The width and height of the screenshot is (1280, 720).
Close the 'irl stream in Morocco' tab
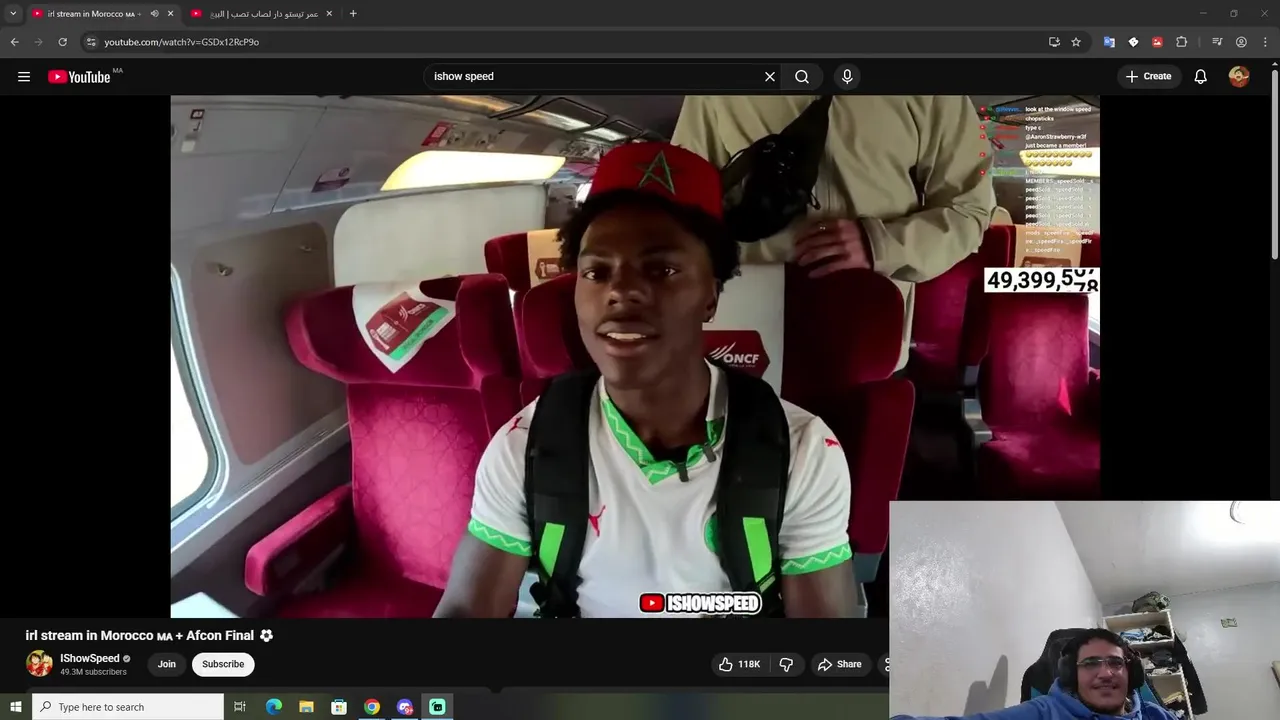(170, 14)
